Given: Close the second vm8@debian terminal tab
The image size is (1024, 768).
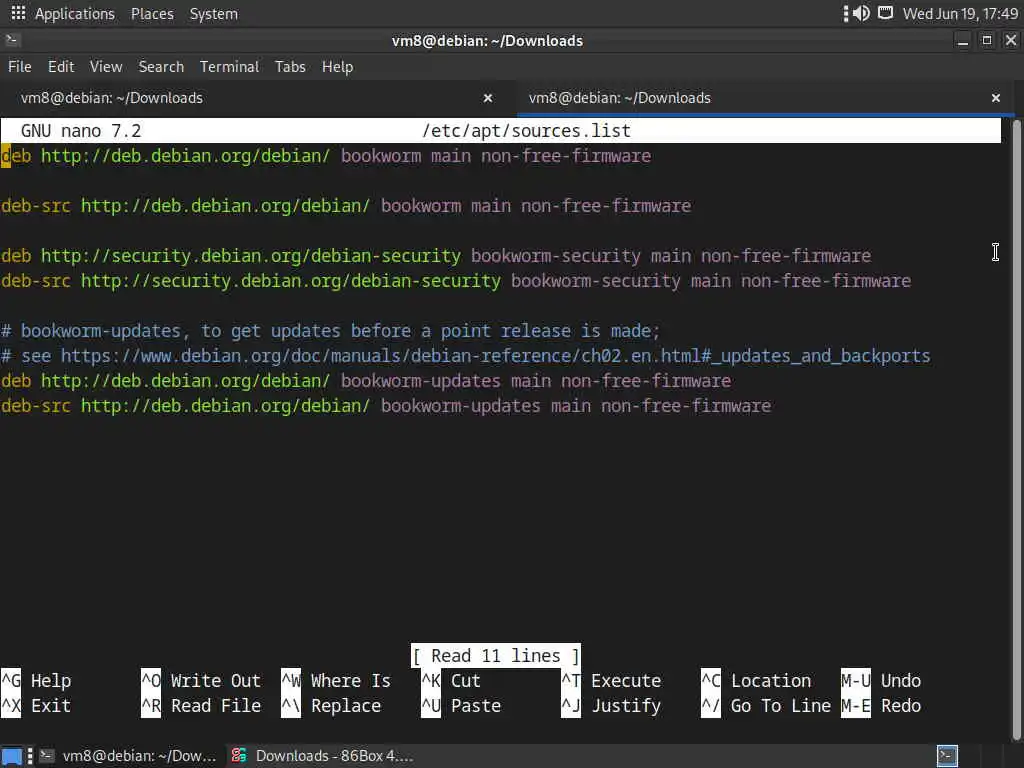Looking at the screenshot, I should 995,98.
